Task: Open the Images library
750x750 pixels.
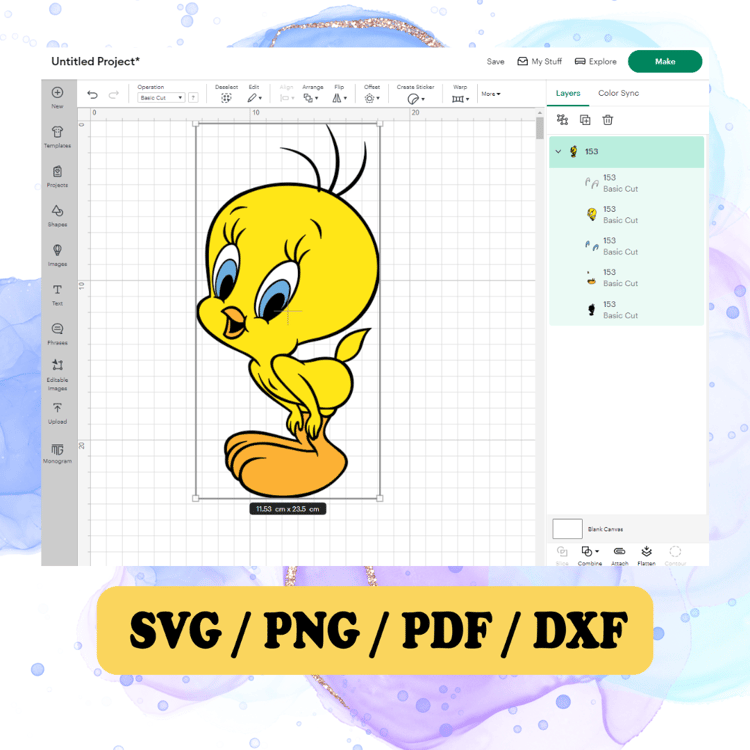Action: [57, 255]
